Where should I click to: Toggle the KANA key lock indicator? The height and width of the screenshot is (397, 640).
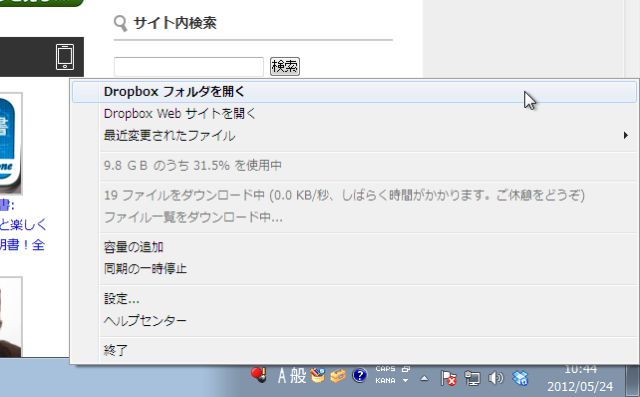click(385, 380)
